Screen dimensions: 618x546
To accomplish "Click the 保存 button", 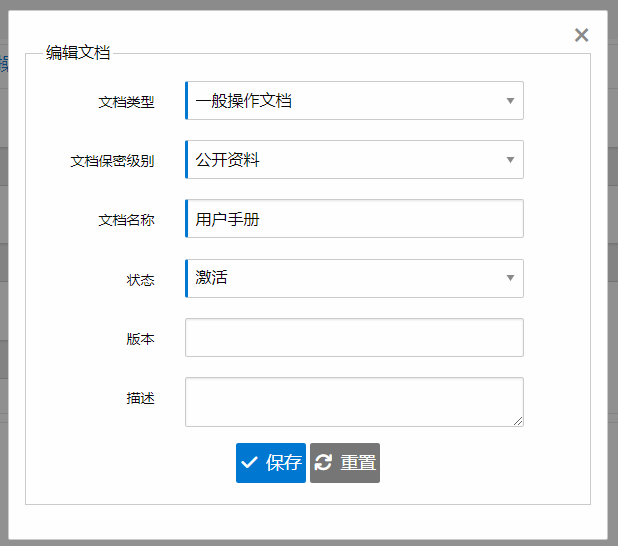I will coord(271,463).
